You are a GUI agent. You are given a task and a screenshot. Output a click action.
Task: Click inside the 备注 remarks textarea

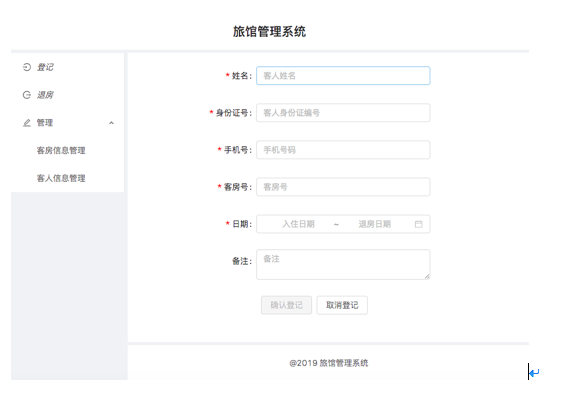tap(343, 264)
